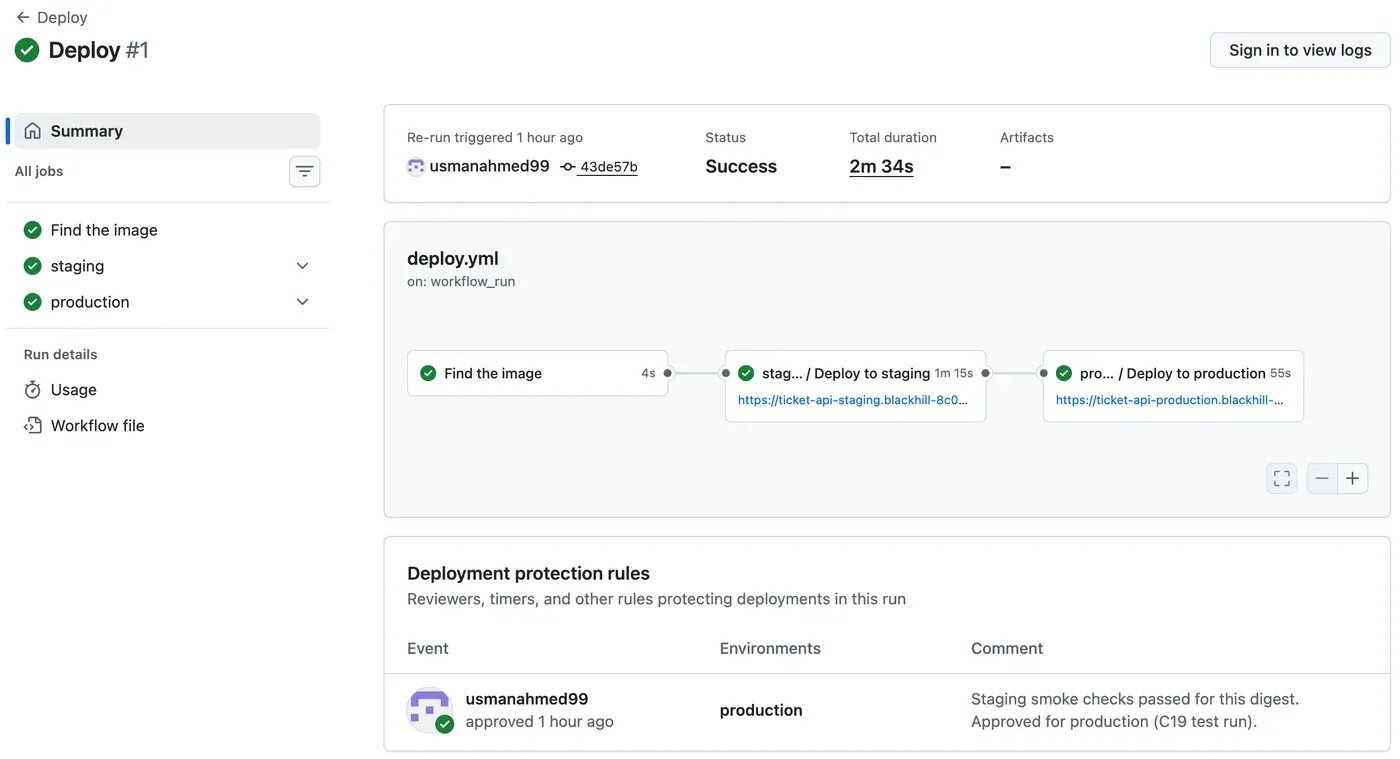This screenshot has height=759, width=1400.
Task: Click the success check icon of sidebar production job
Action: pyautogui.click(x=33, y=302)
